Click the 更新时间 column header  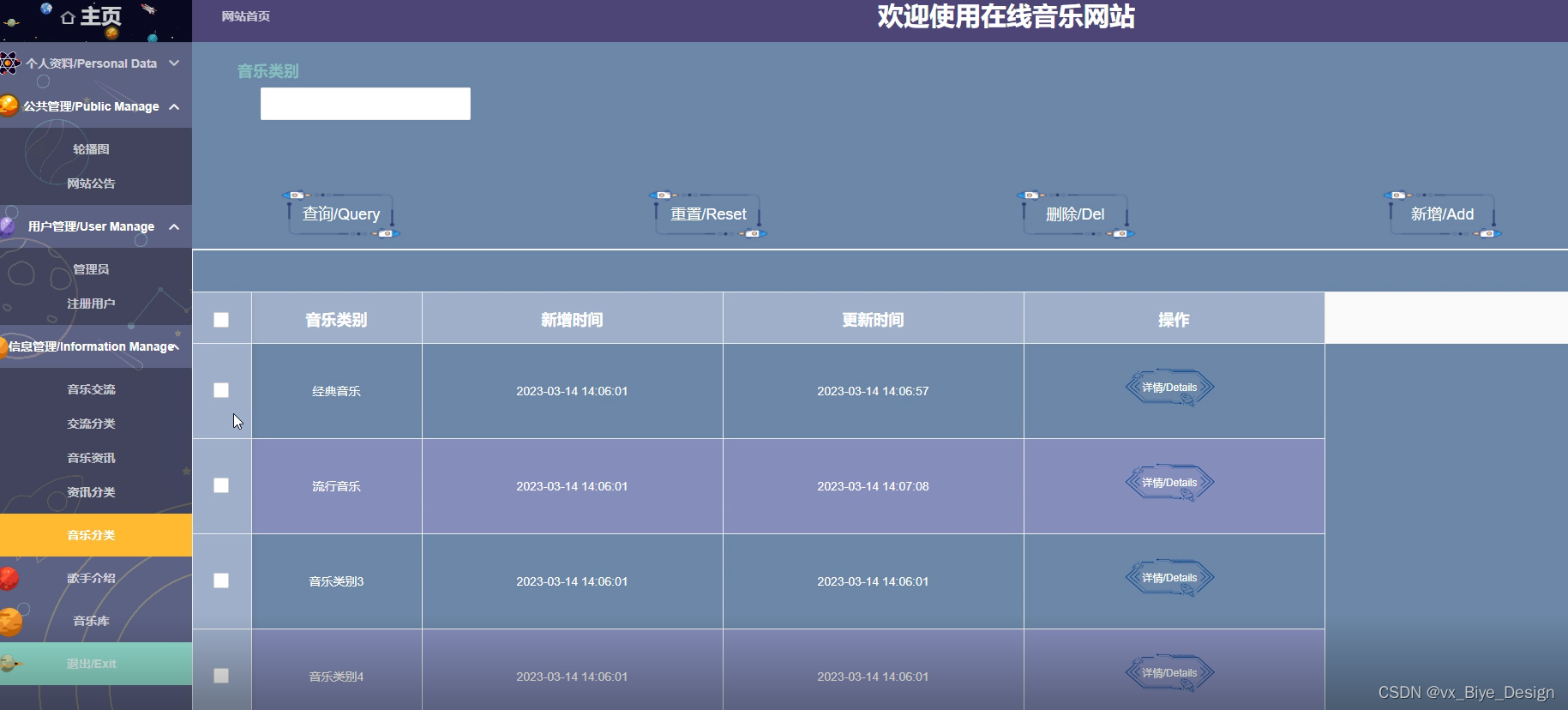(873, 320)
